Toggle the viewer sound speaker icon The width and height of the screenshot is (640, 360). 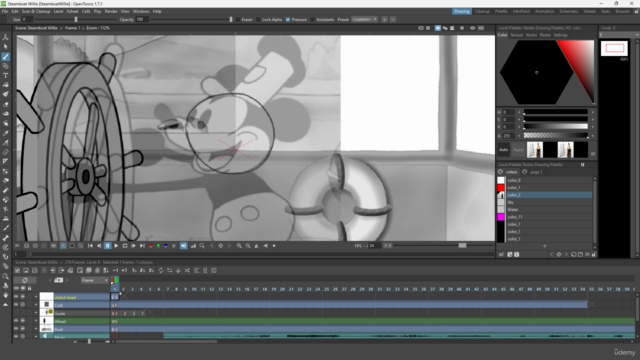184,246
